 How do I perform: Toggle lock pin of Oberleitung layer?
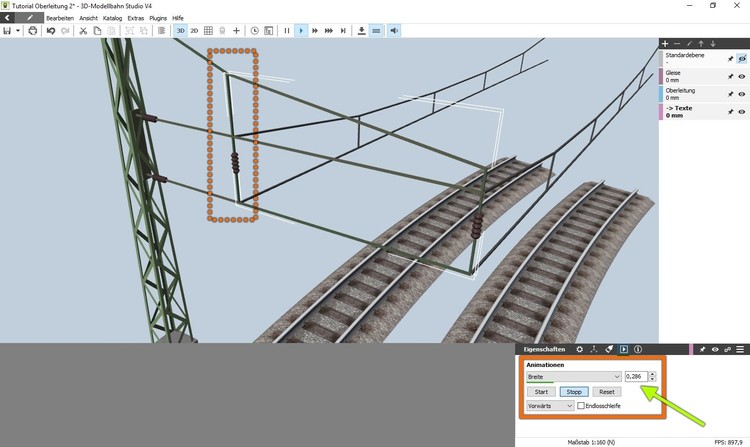(x=730, y=94)
